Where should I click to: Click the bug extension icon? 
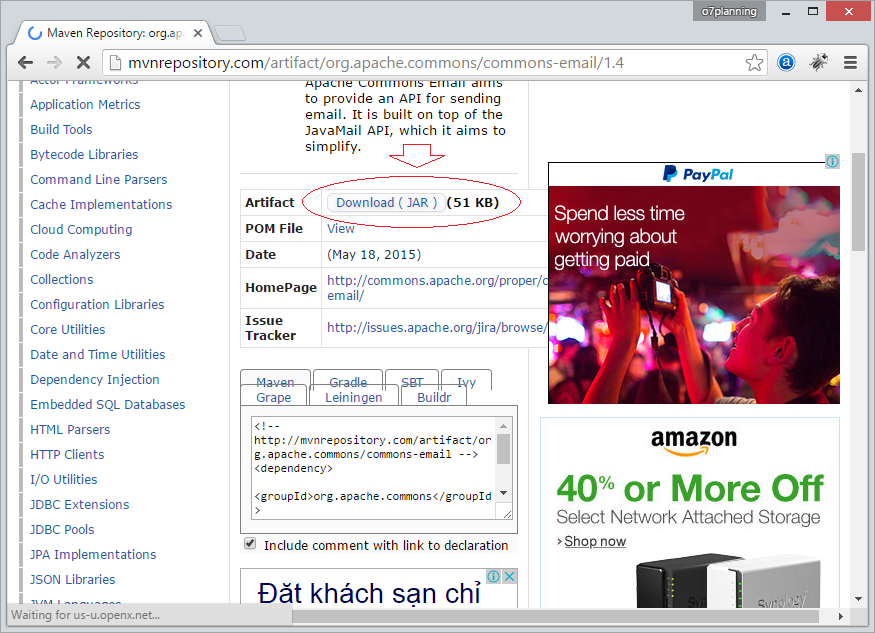click(819, 63)
